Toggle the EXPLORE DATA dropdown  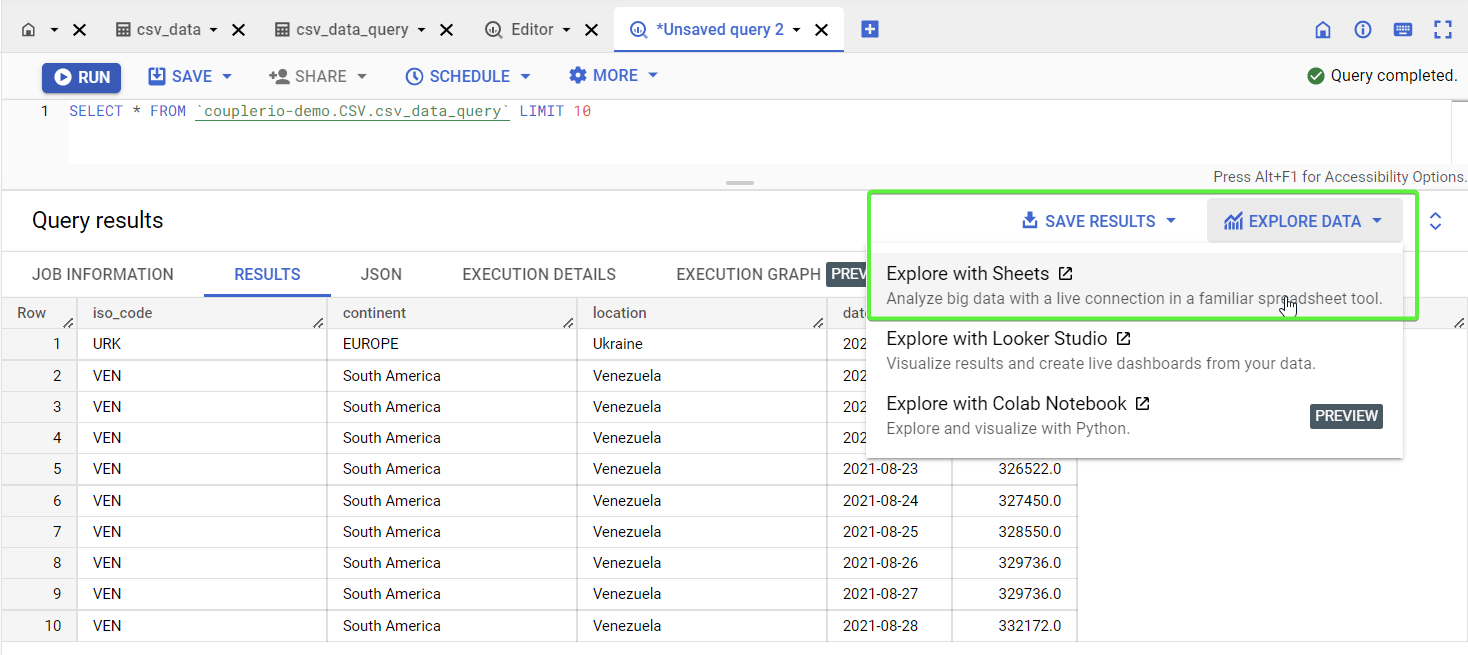(x=1304, y=221)
